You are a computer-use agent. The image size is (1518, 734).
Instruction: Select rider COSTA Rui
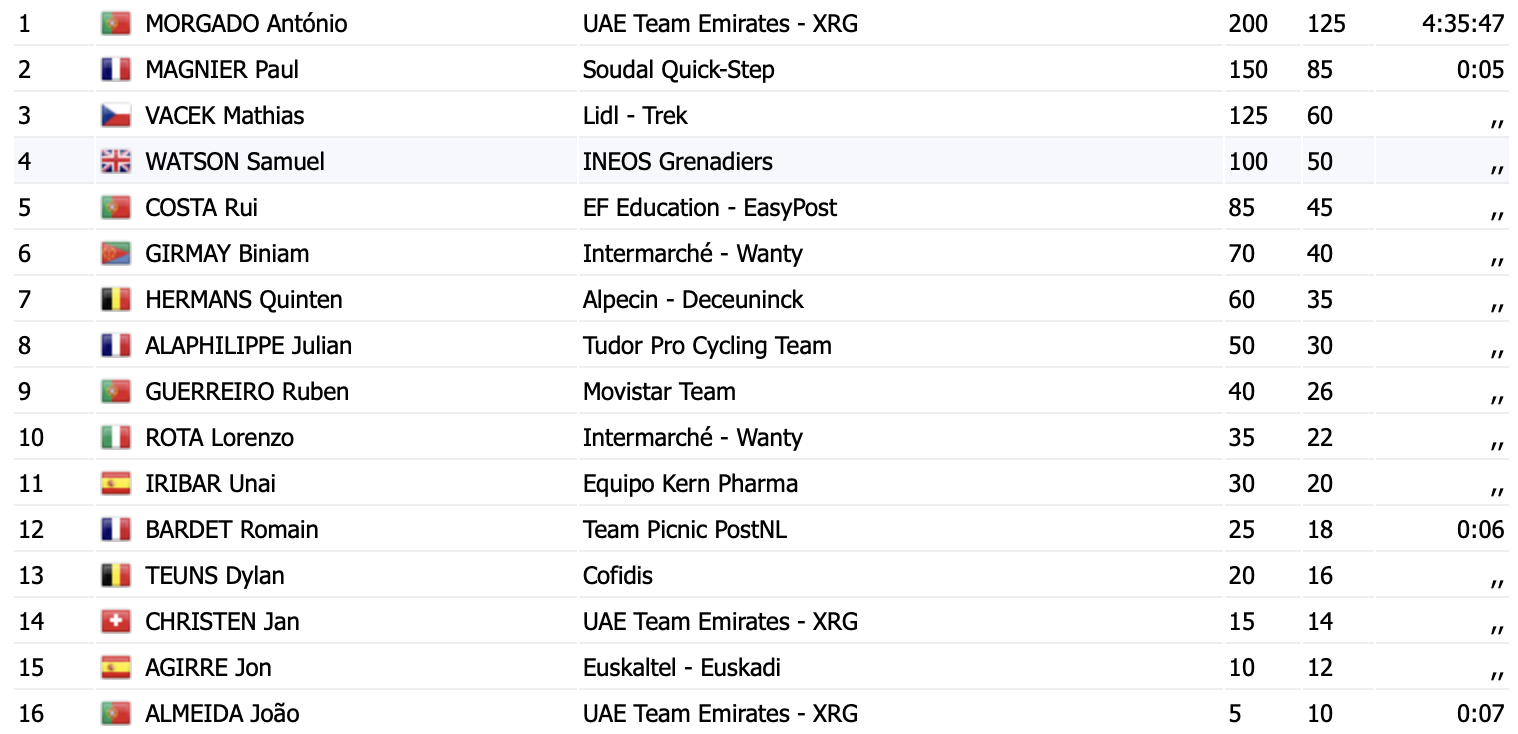201,207
